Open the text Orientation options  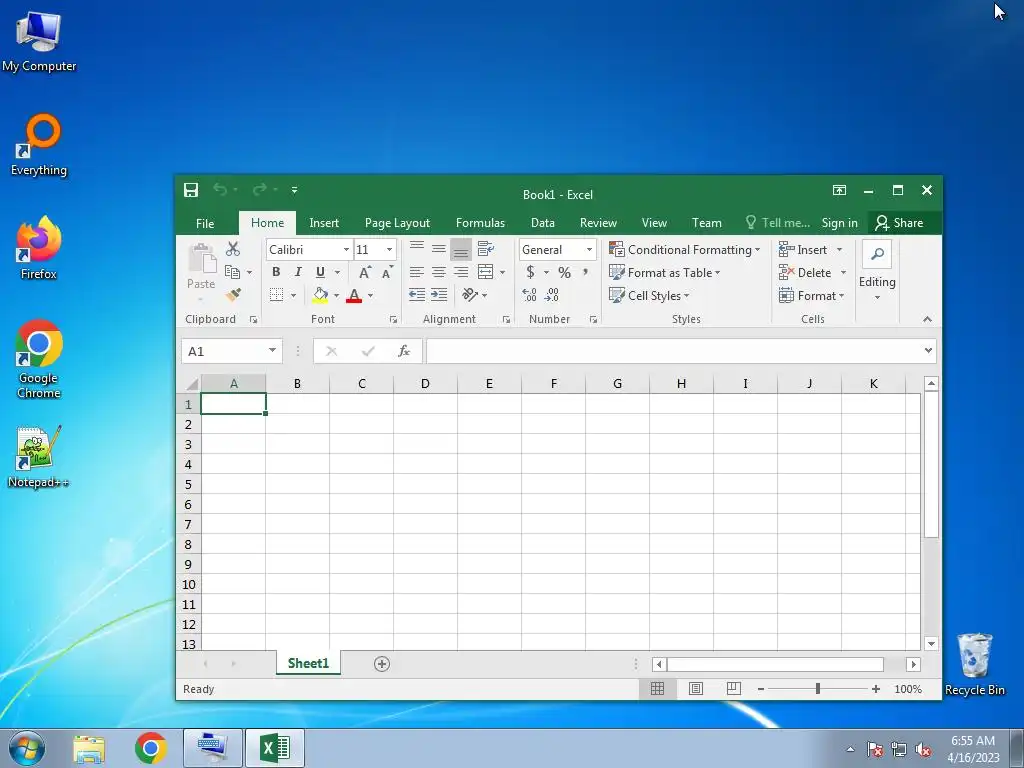click(470, 295)
